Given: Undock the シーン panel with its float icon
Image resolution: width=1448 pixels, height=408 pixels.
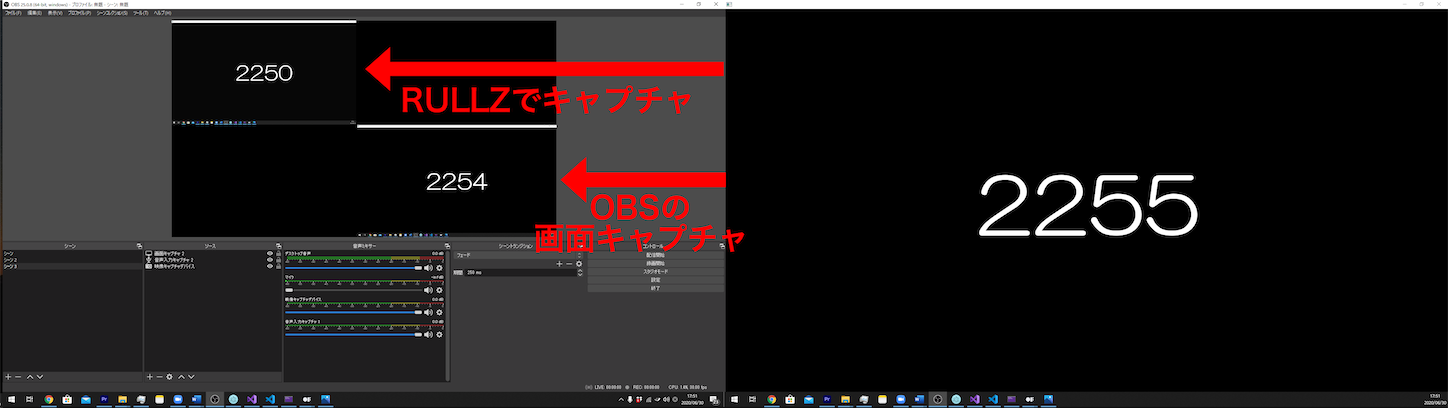Looking at the screenshot, I should 139,245.
